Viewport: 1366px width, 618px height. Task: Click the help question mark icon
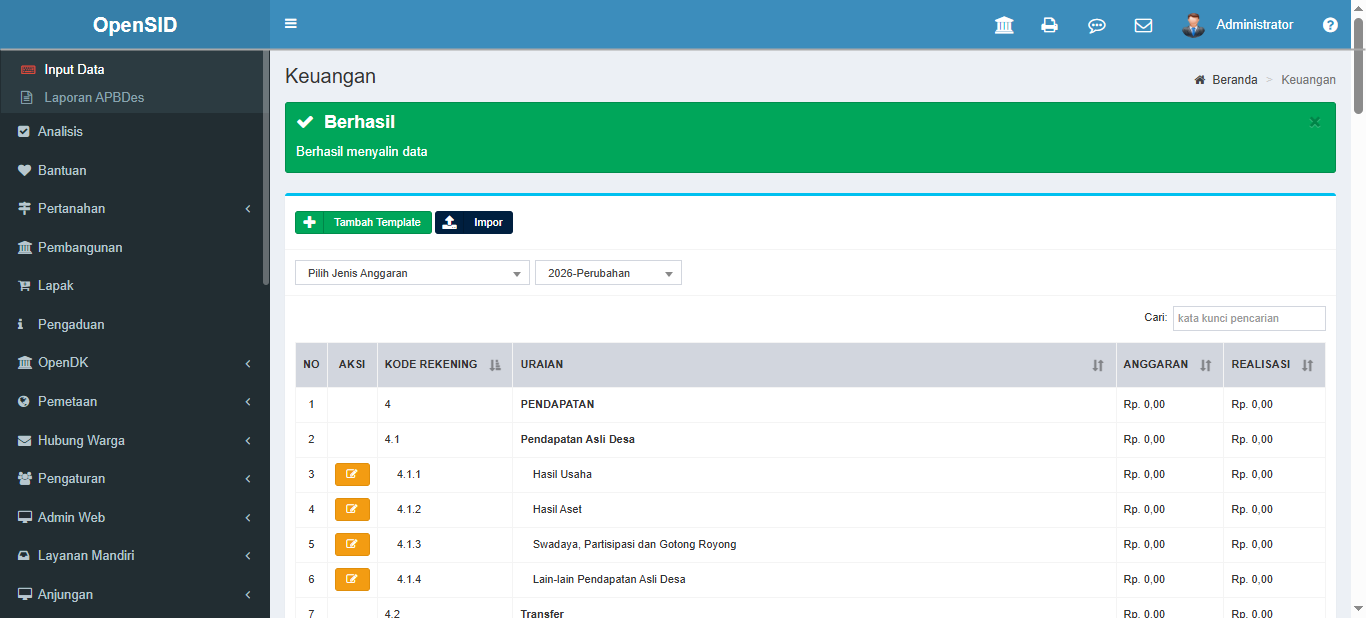(x=1330, y=25)
